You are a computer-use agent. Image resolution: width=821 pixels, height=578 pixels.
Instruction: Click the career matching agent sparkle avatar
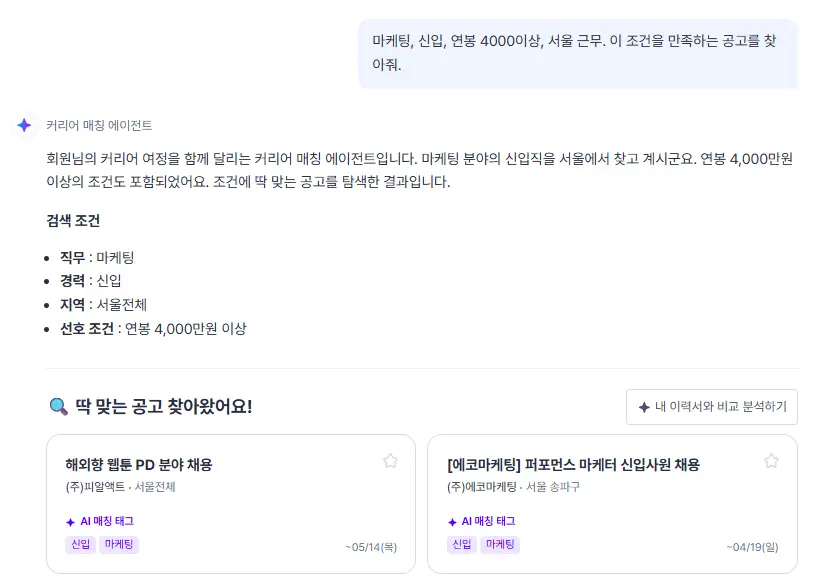[x=24, y=125]
